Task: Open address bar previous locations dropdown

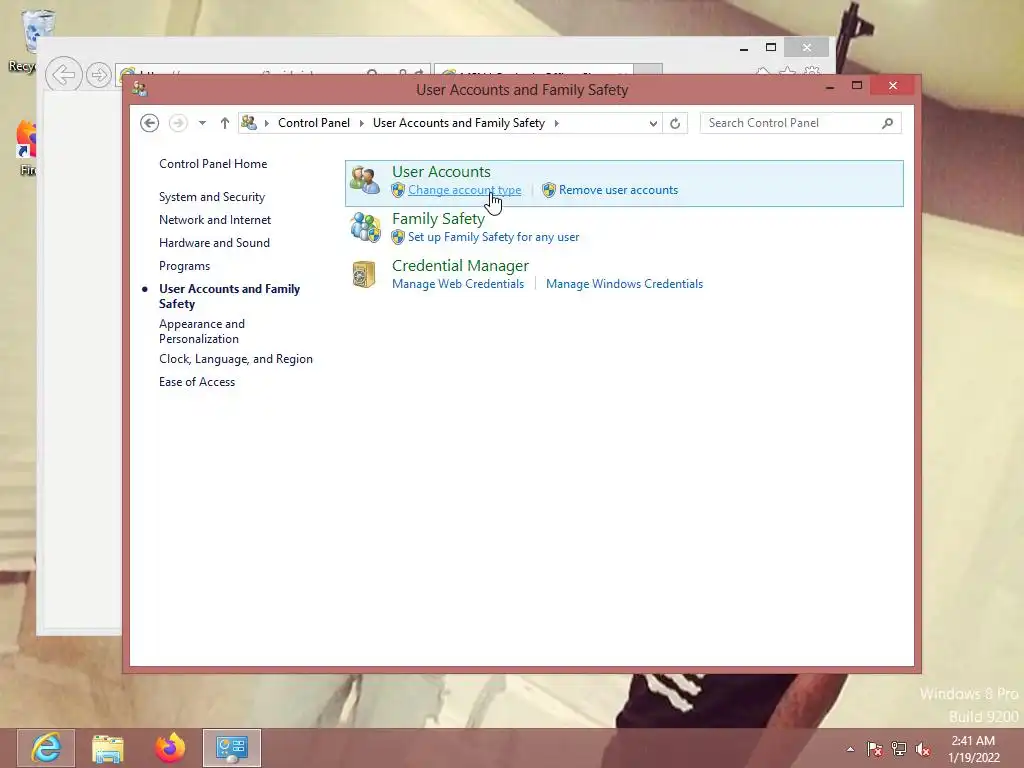Action: pyautogui.click(x=652, y=123)
